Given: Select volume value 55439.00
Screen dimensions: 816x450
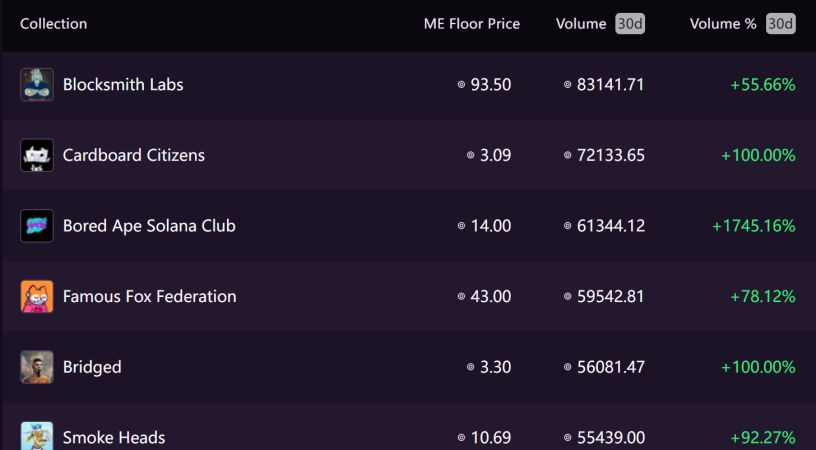Looking at the screenshot, I should [x=610, y=438].
